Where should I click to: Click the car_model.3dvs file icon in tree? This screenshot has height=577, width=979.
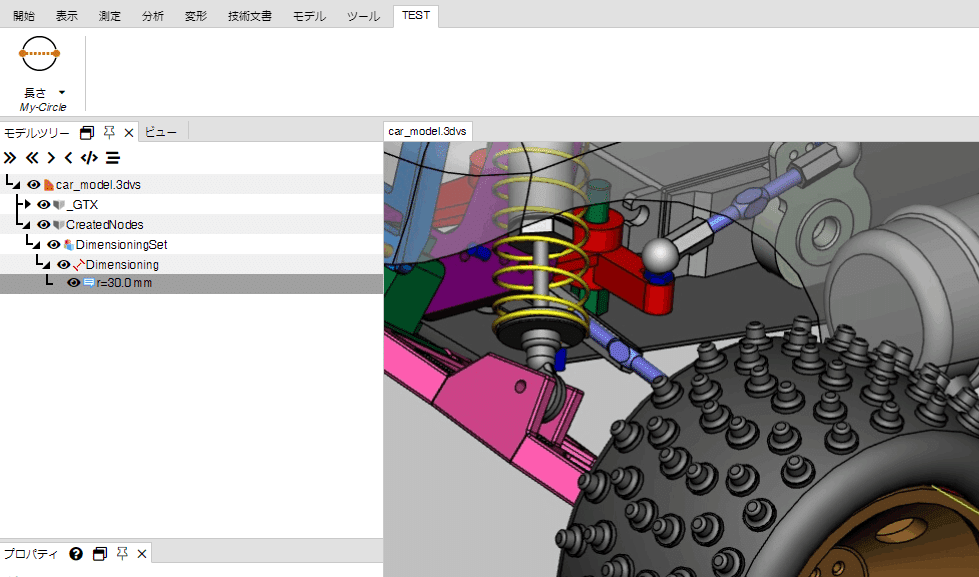pyautogui.click(x=49, y=185)
